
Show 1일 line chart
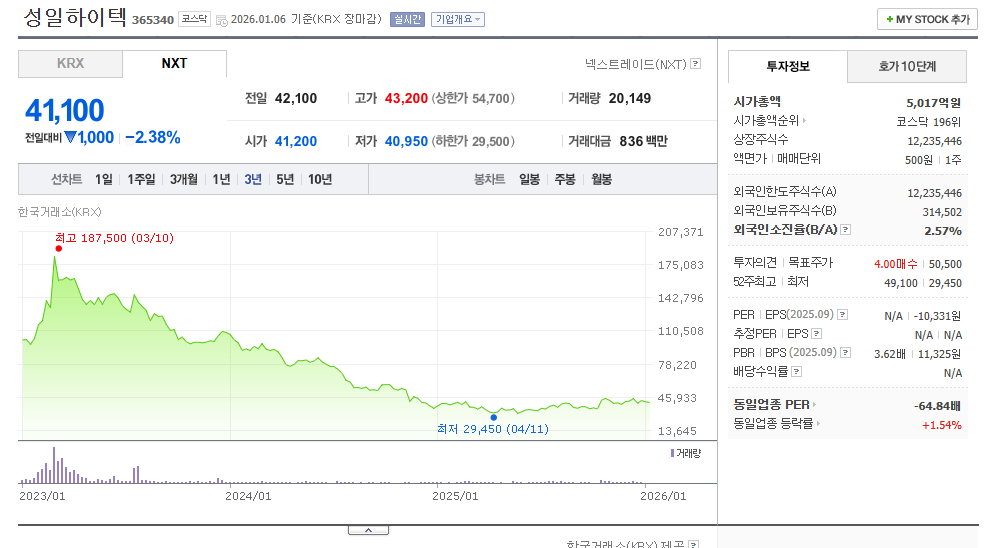tap(104, 180)
